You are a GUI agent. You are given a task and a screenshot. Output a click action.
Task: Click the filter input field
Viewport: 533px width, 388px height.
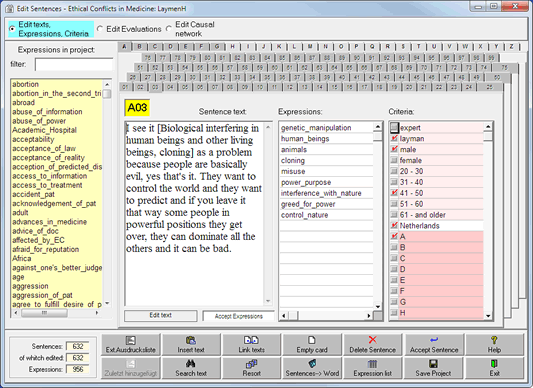pos(74,64)
